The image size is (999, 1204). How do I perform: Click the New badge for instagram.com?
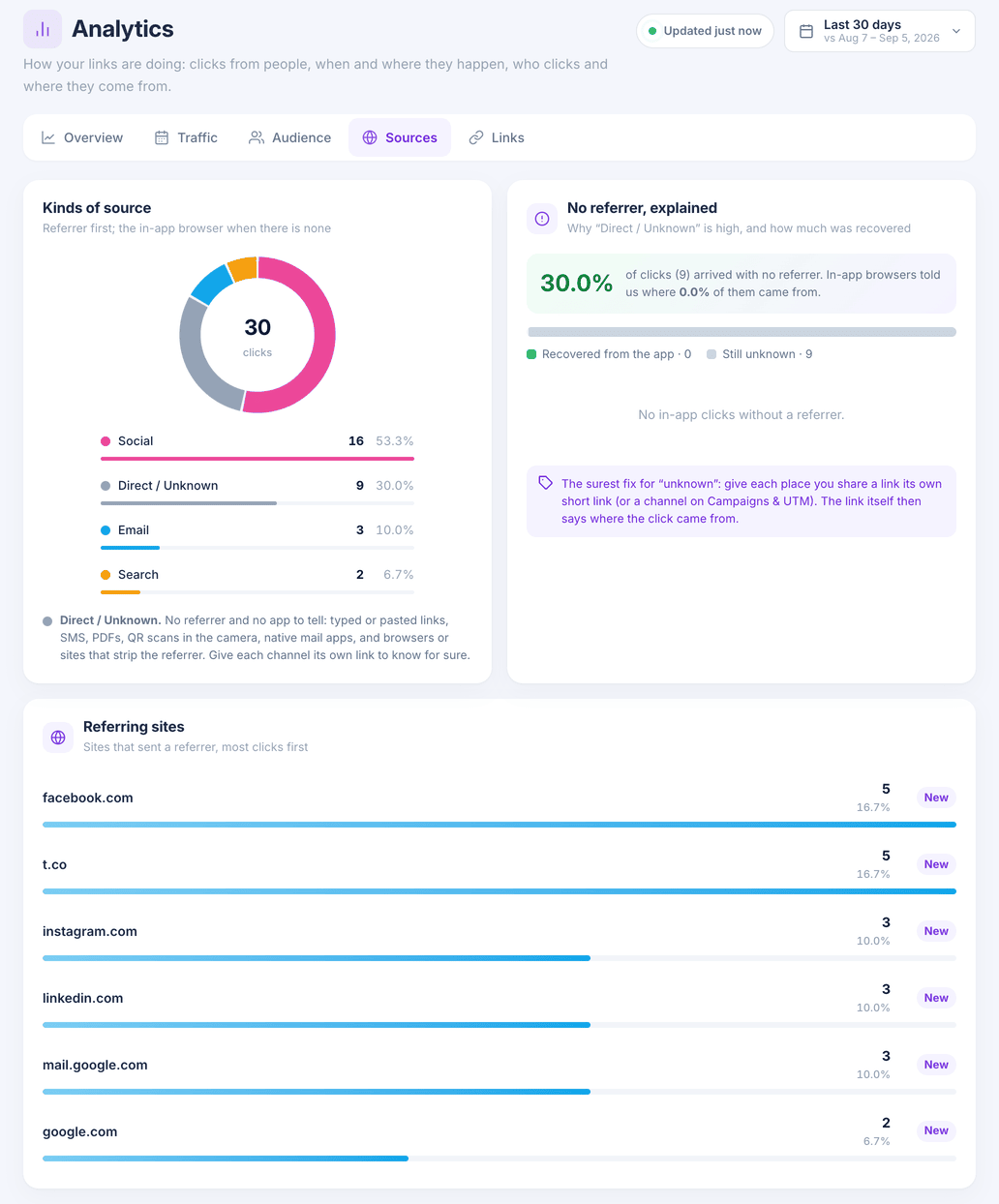click(936, 931)
